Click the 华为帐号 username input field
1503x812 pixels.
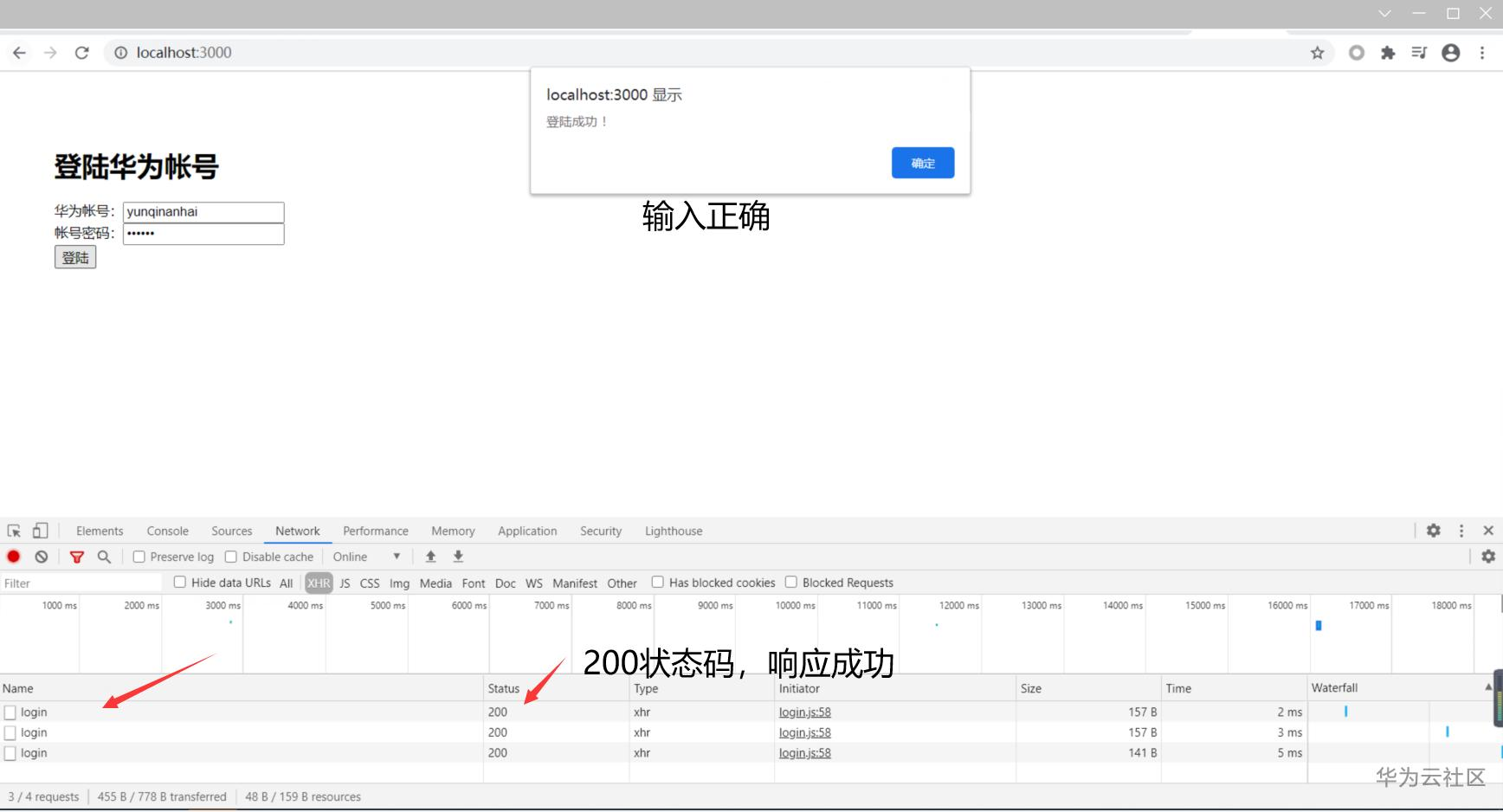pos(203,212)
